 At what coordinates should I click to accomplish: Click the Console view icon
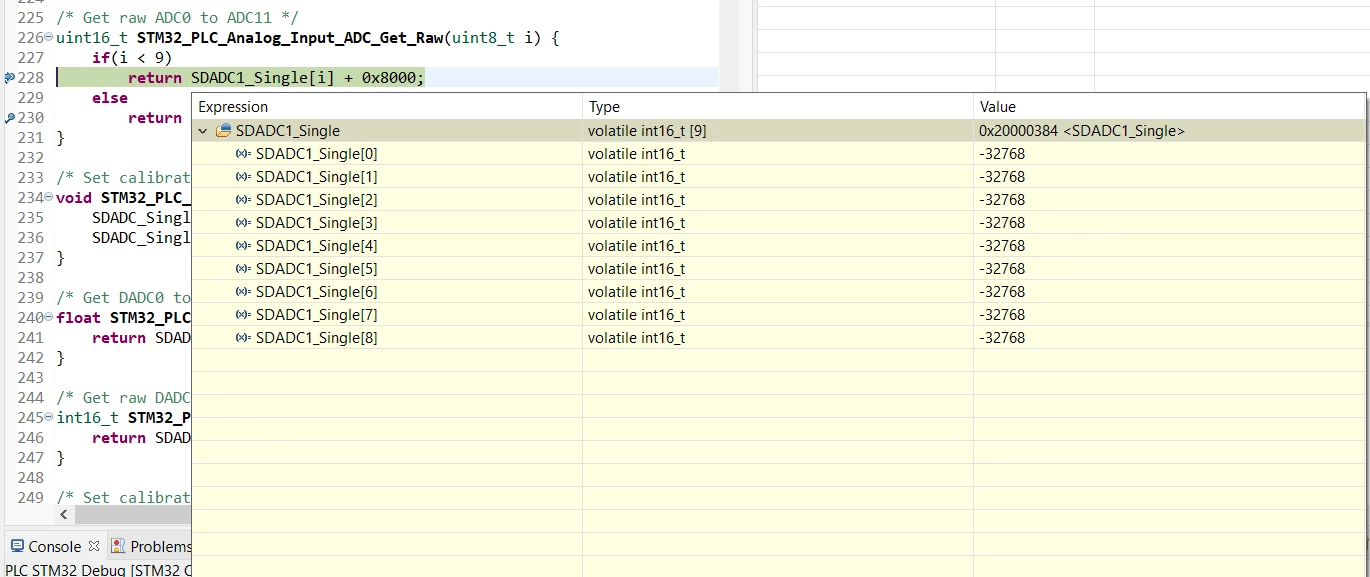(17, 546)
